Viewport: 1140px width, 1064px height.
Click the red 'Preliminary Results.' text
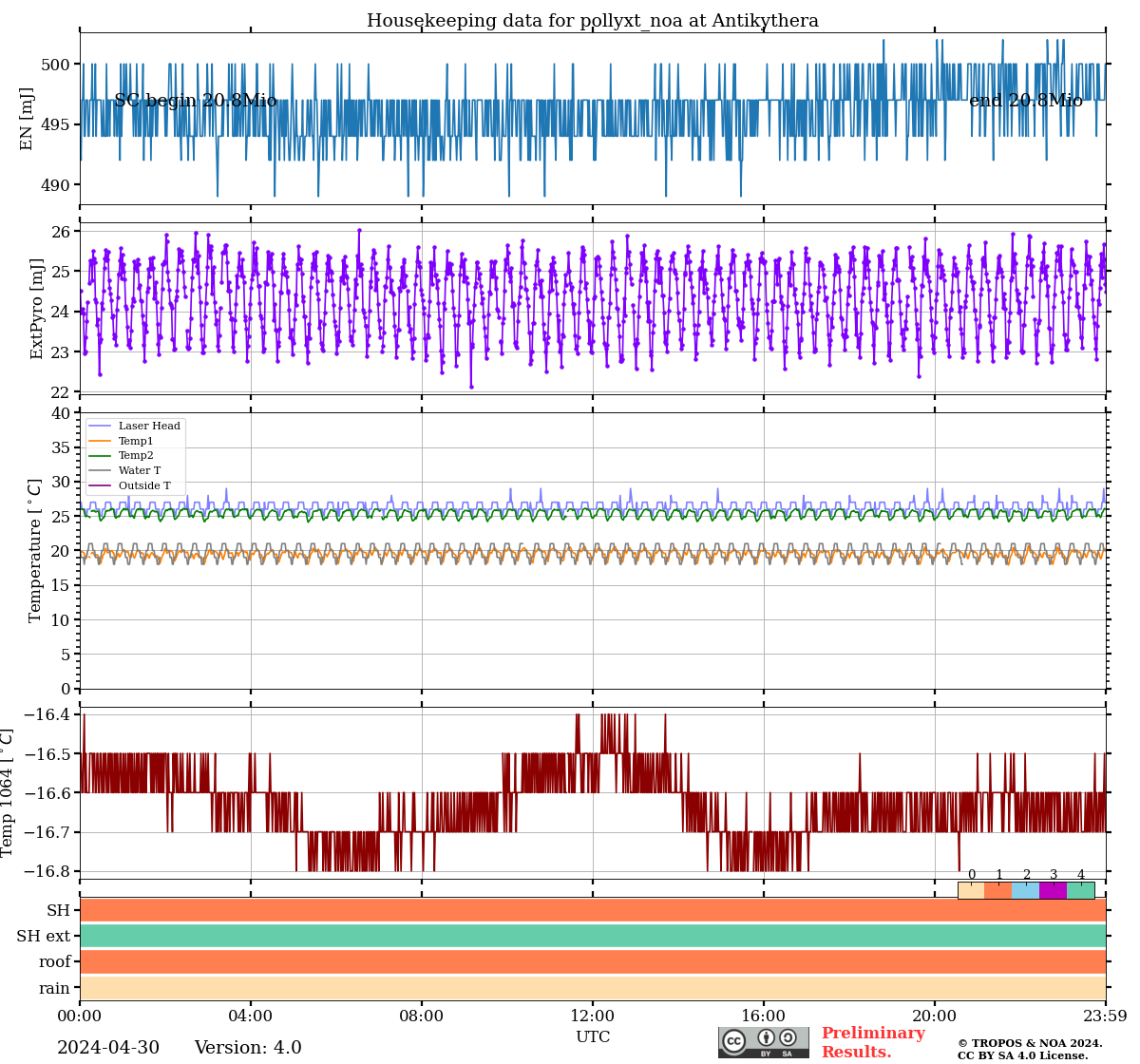[873, 1042]
